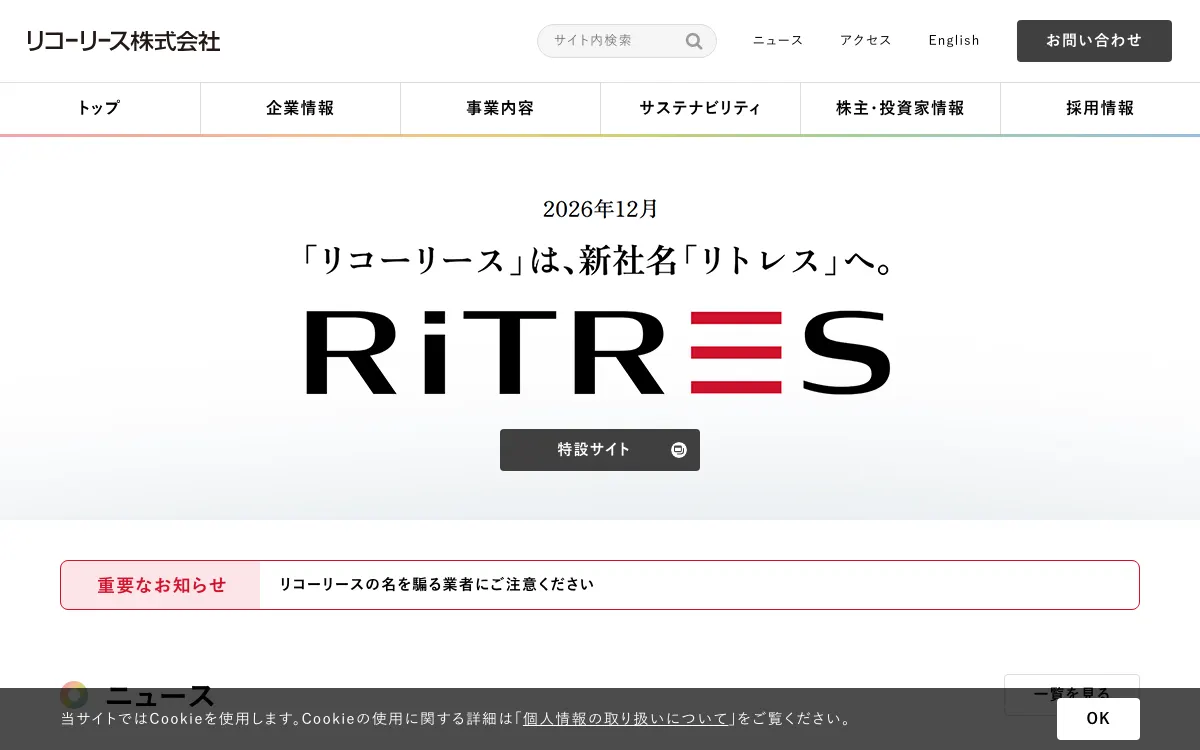The image size is (1200, 750).
Task: Open the 株主・投資家情報 menu
Action: (900, 108)
